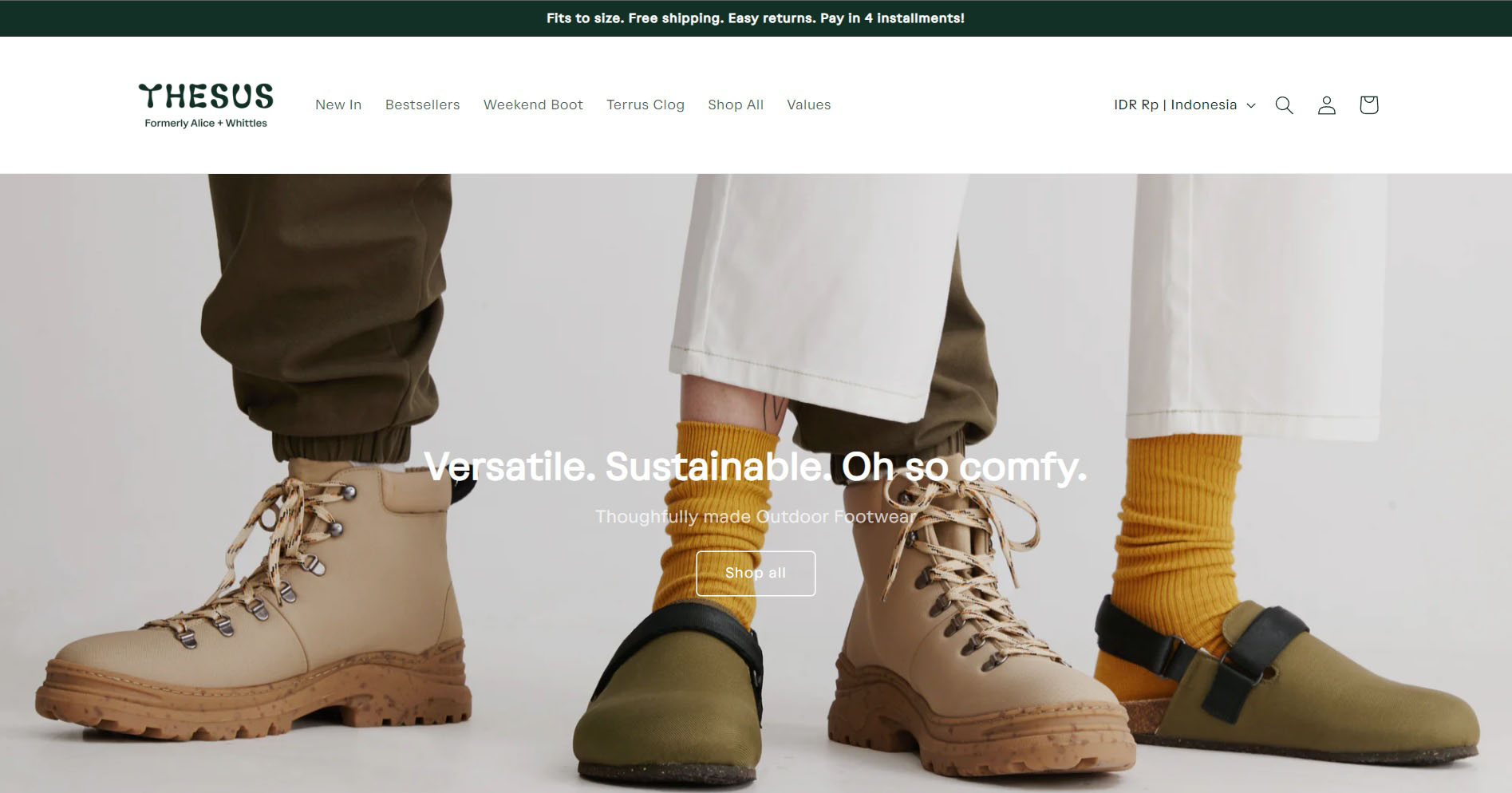
Task: Click 'Thoughtfully made Outdoor Footwear' subheading
Action: (x=755, y=517)
